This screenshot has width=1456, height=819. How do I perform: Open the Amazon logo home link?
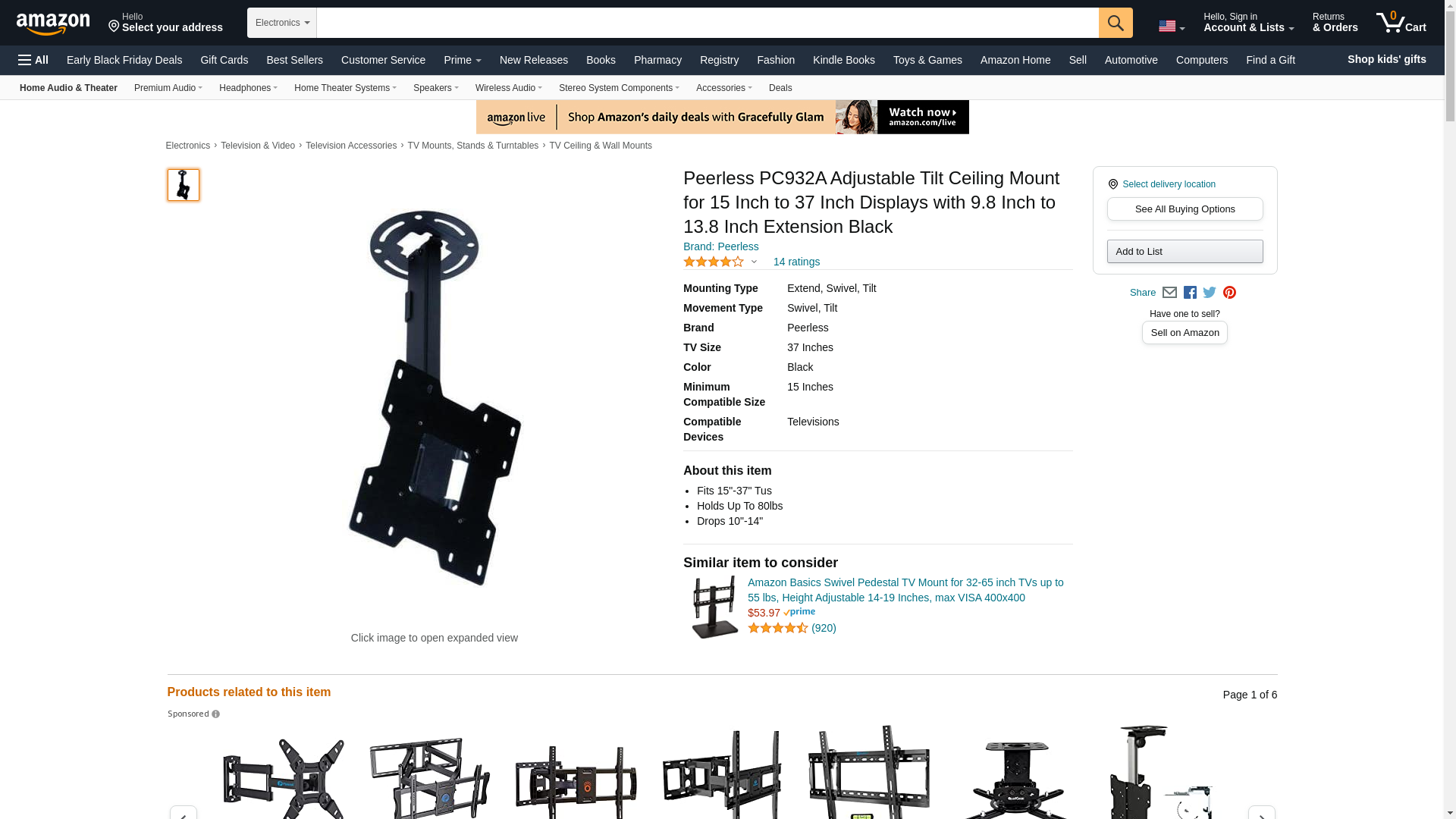(53, 24)
